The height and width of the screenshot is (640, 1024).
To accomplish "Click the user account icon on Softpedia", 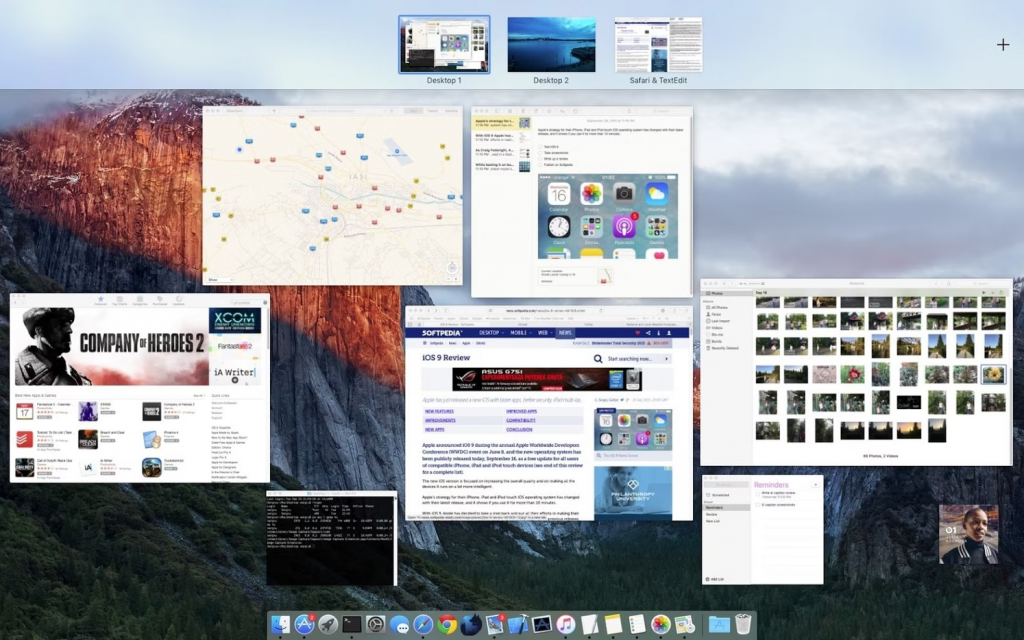I will [x=668, y=333].
